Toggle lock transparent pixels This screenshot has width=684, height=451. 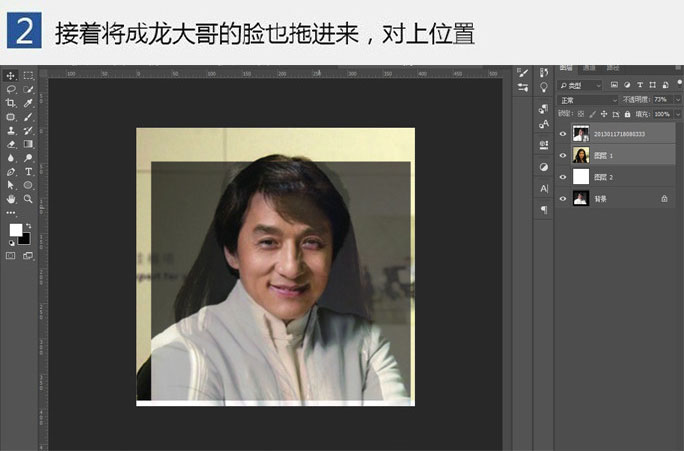pyautogui.click(x=581, y=114)
